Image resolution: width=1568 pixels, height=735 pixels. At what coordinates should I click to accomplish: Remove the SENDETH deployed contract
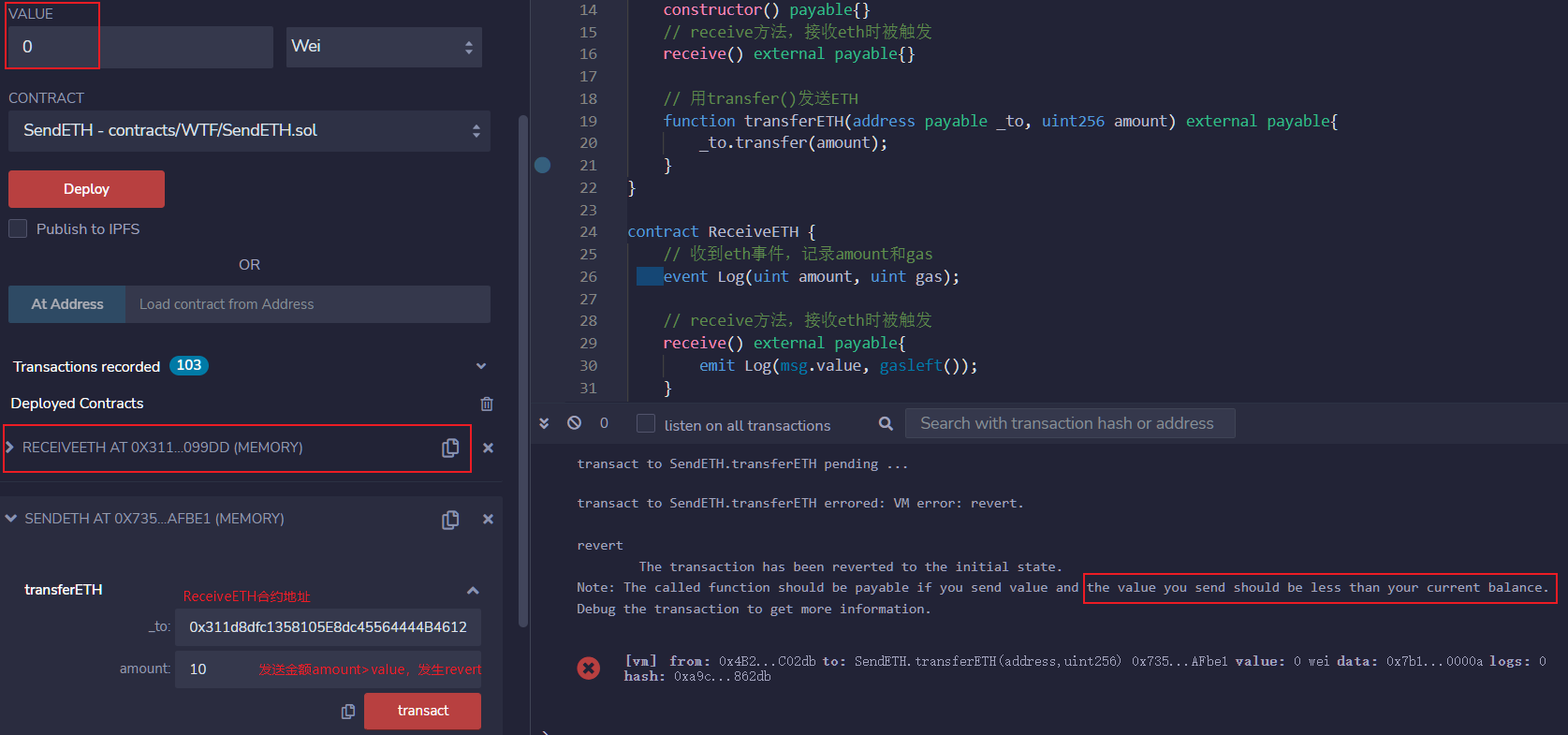pyautogui.click(x=488, y=519)
